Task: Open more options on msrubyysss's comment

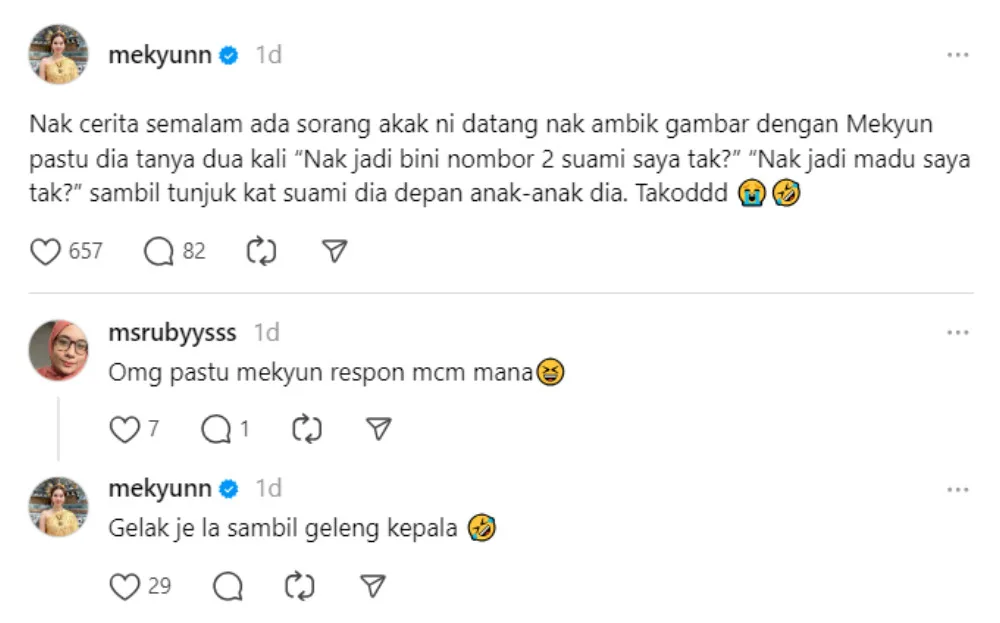Action: [x=958, y=332]
